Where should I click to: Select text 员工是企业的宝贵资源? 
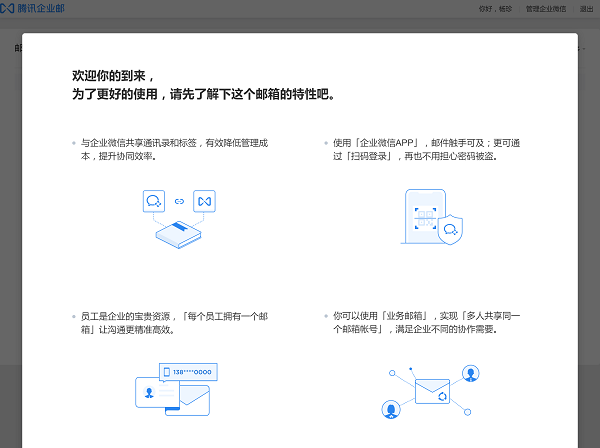click(x=125, y=316)
